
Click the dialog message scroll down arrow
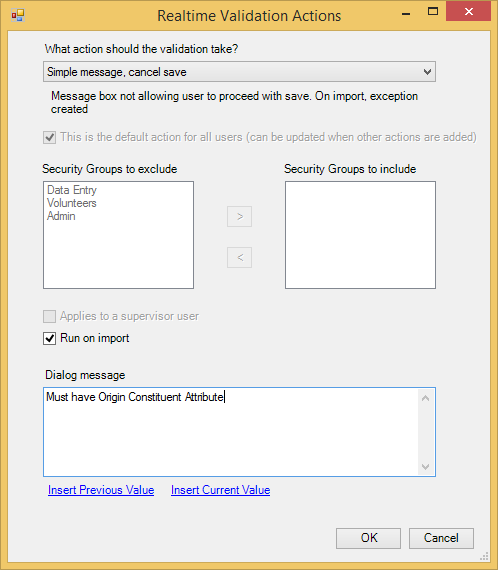426,466
